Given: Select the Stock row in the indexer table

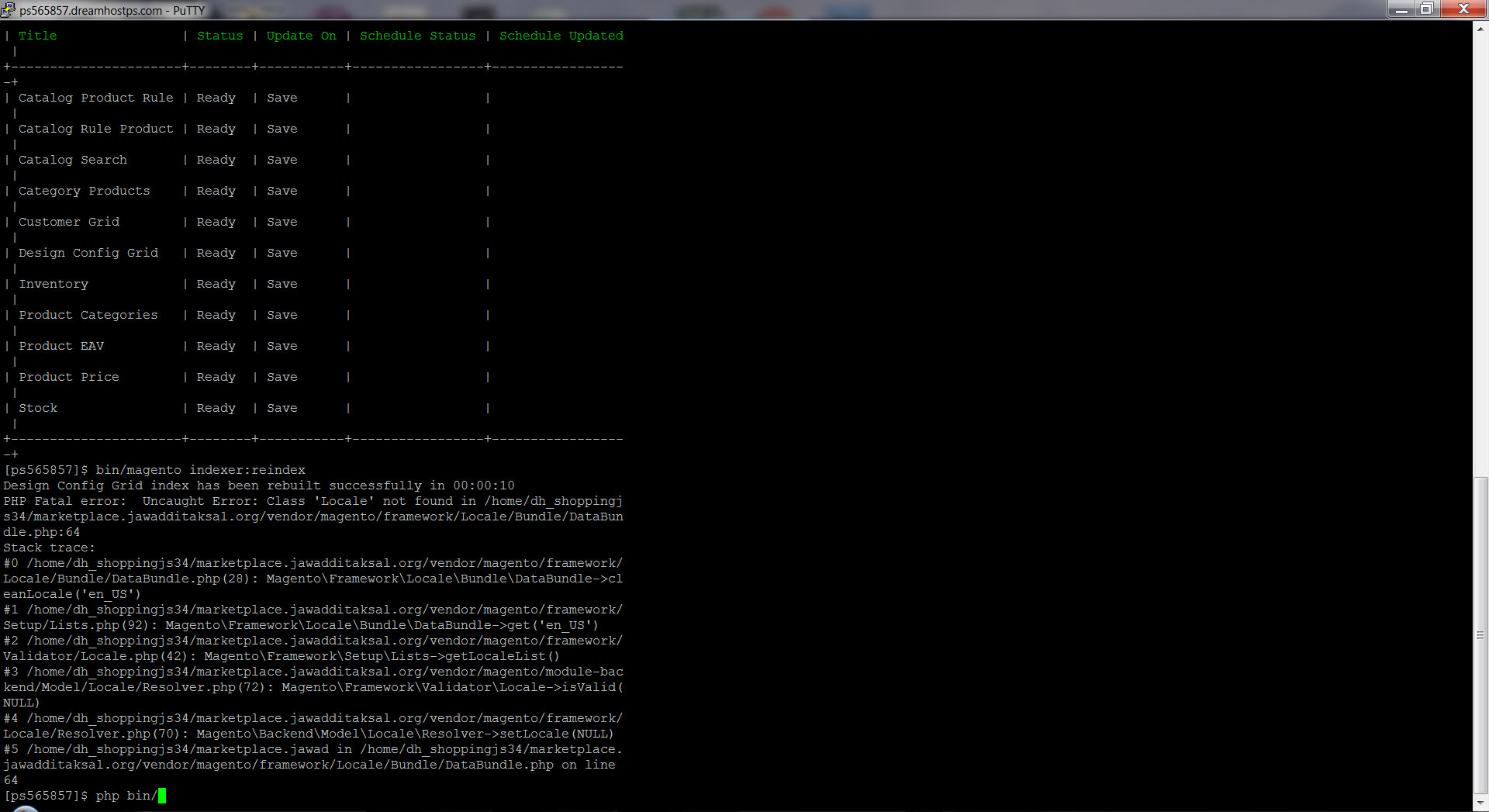Looking at the screenshot, I should click(38, 408).
